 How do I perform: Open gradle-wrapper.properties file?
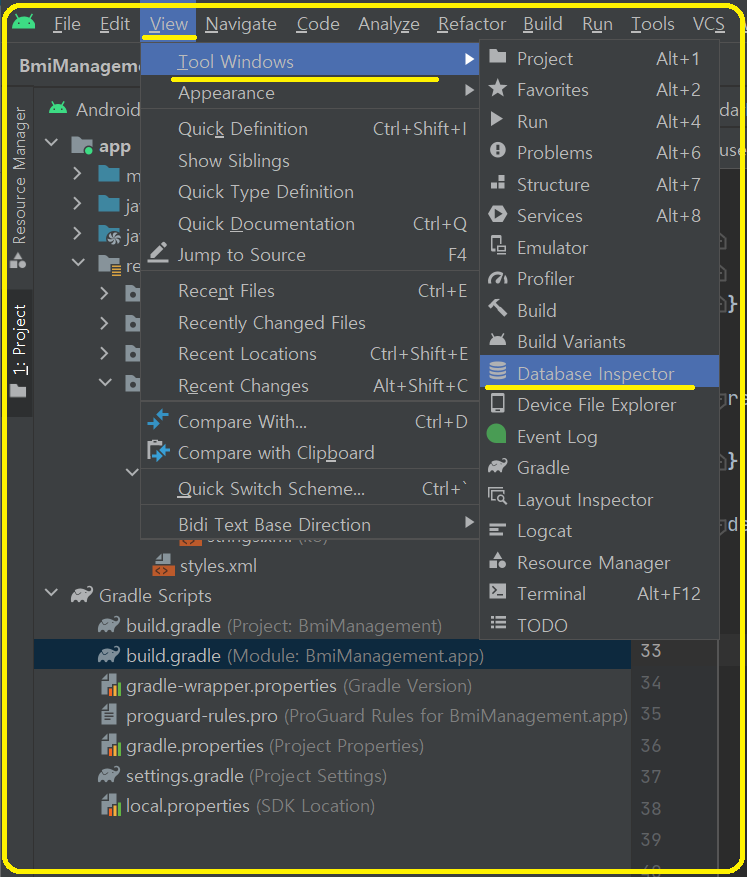coord(230,686)
